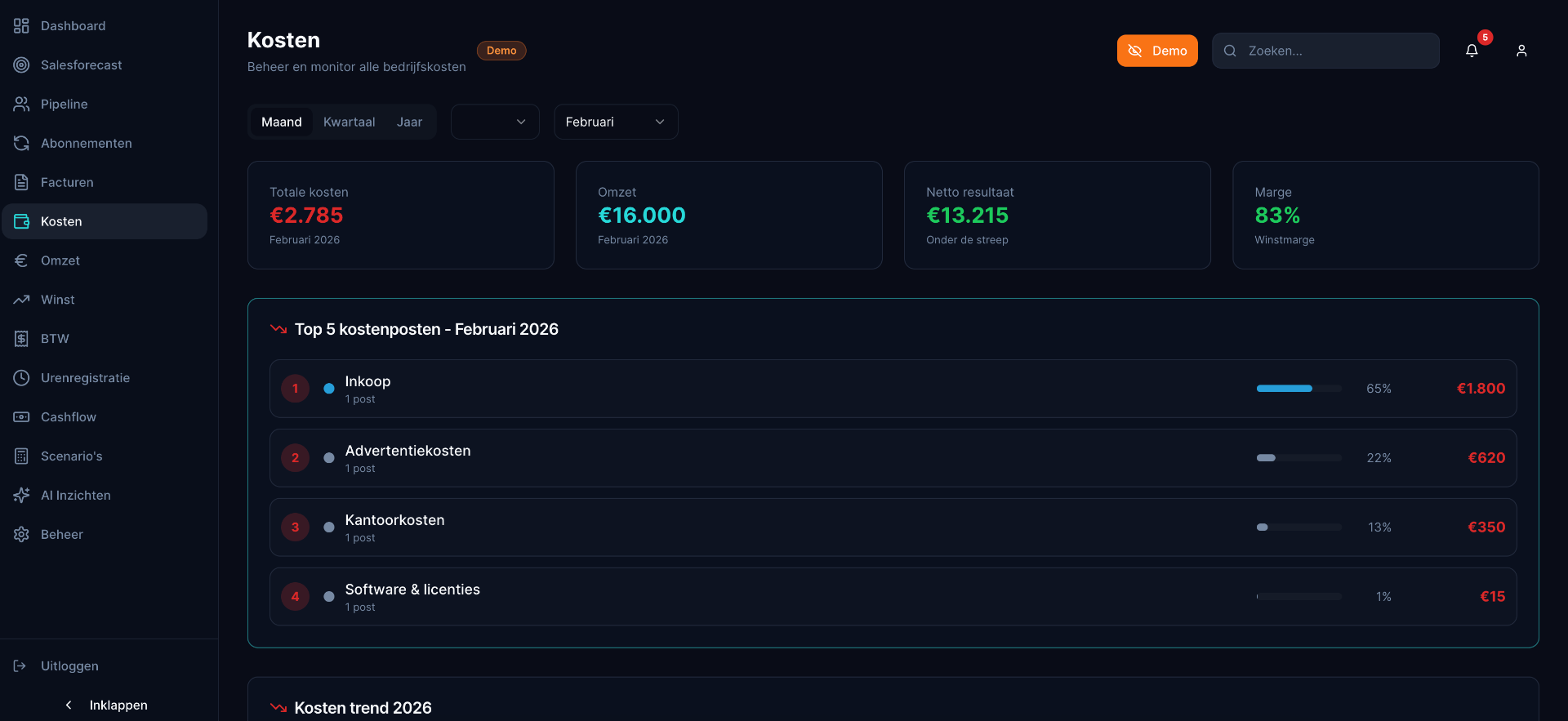This screenshot has width=1568, height=721.
Task: Open the user profile icon
Action: [1521, 51]
